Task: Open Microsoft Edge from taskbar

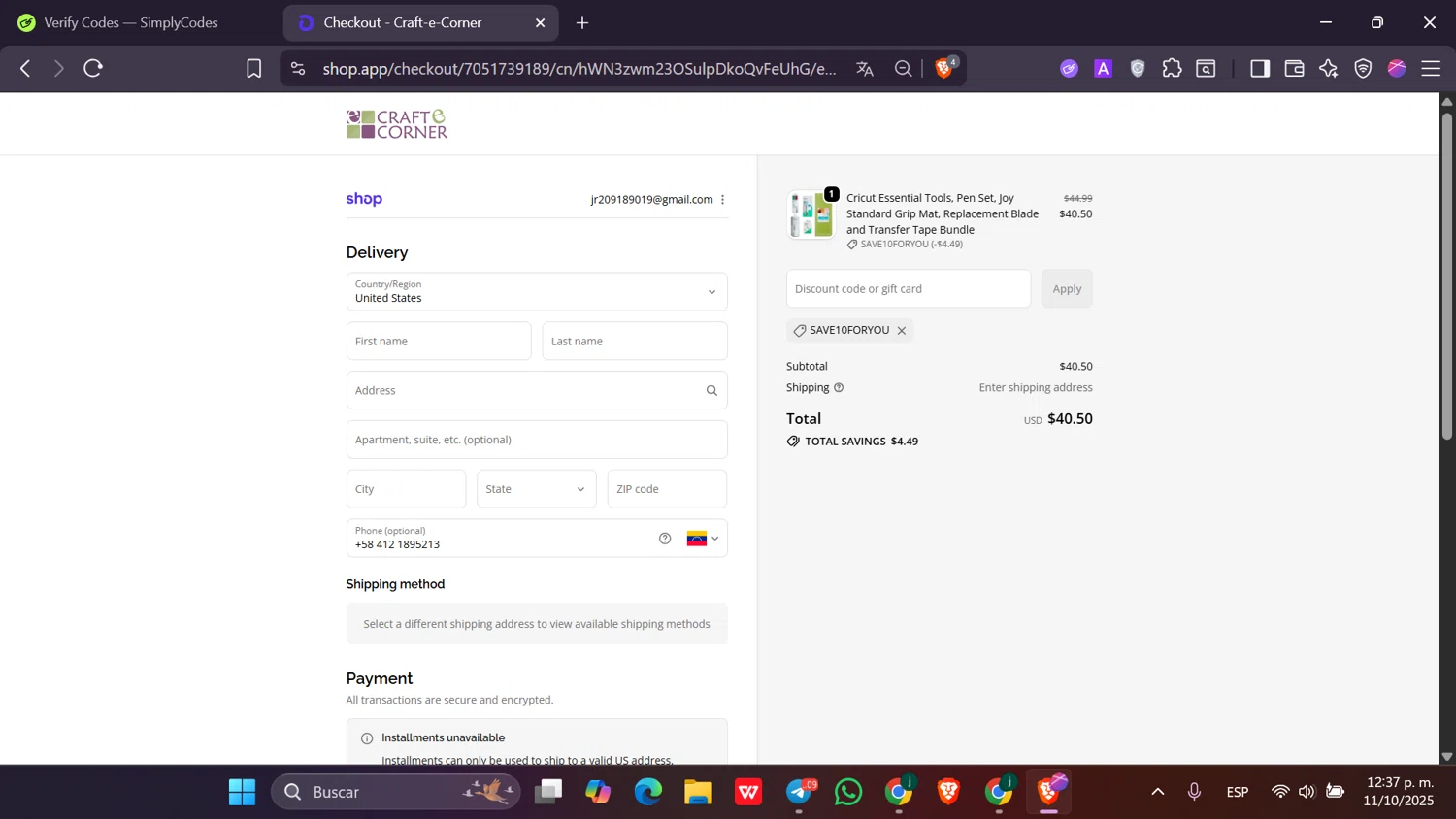Action: pos(648,792)
